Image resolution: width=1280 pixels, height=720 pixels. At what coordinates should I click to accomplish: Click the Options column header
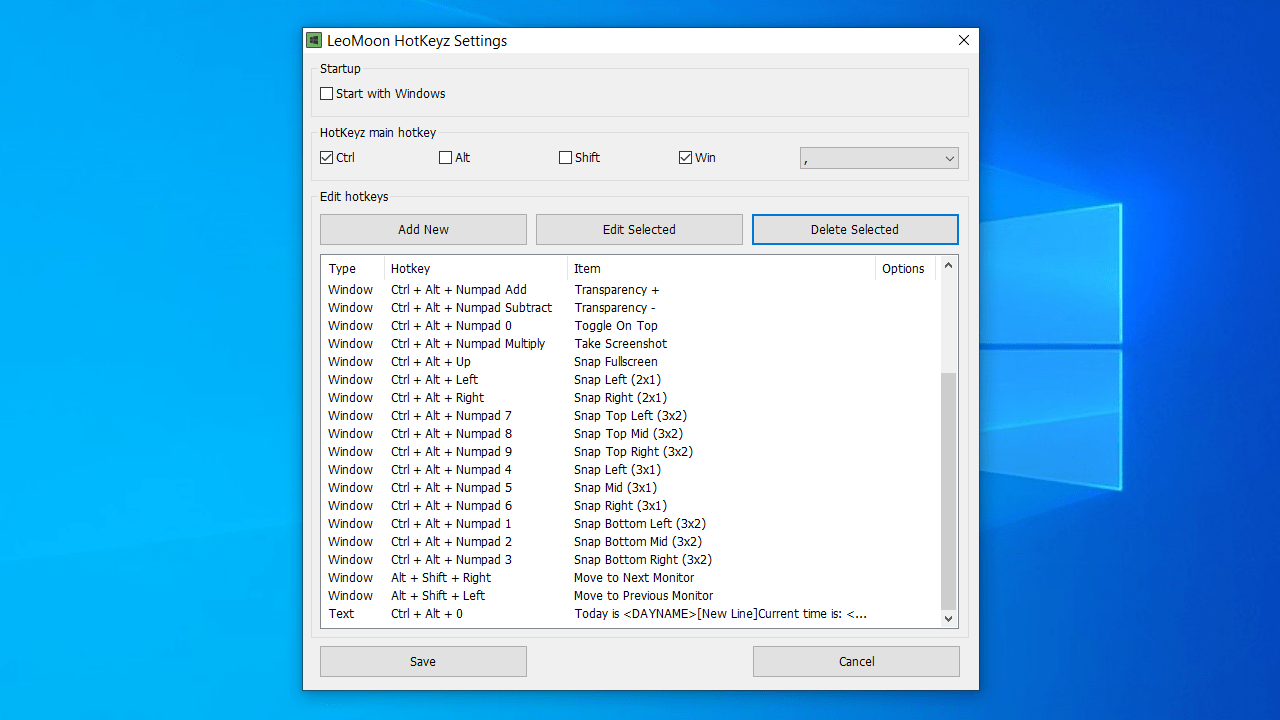(x=905, y=268)
